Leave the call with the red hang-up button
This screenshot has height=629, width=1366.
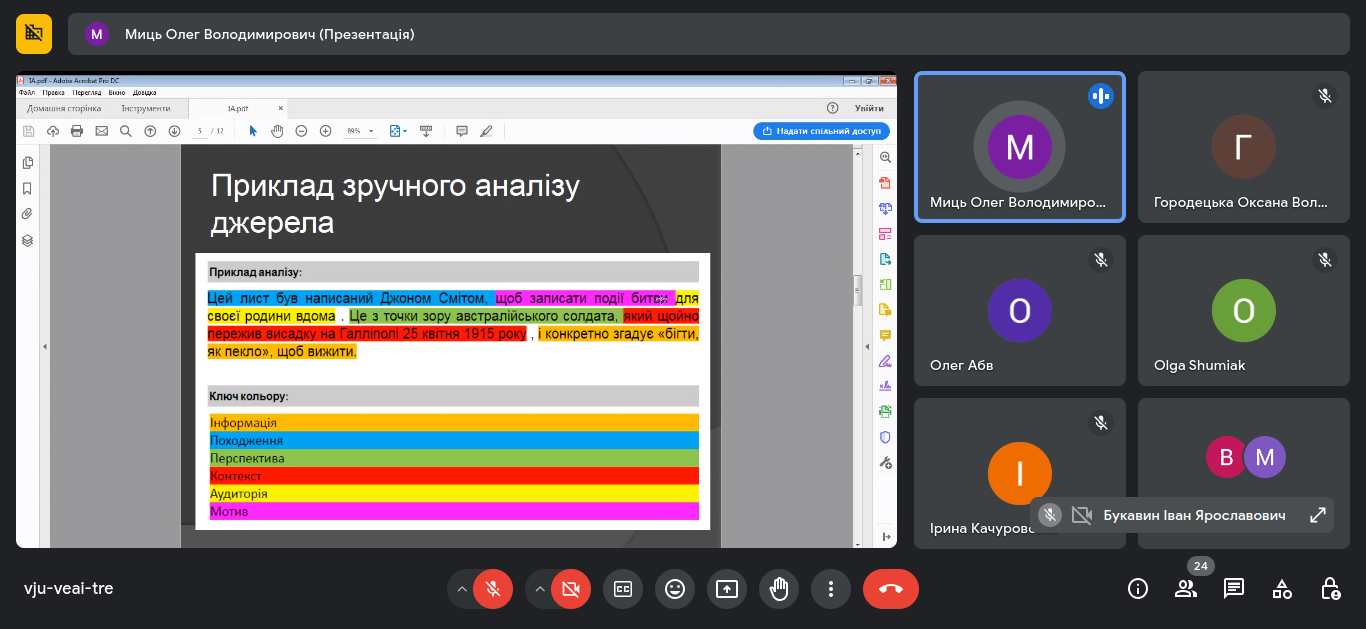pos(890,589)
